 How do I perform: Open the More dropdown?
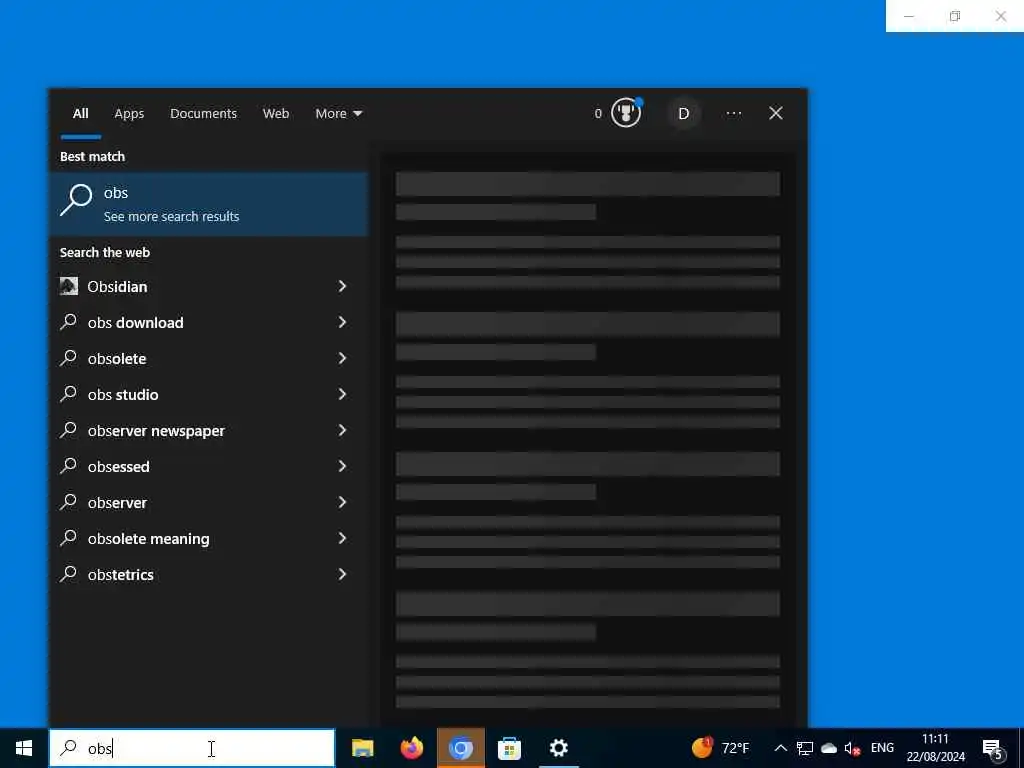[x=338, y=114]
